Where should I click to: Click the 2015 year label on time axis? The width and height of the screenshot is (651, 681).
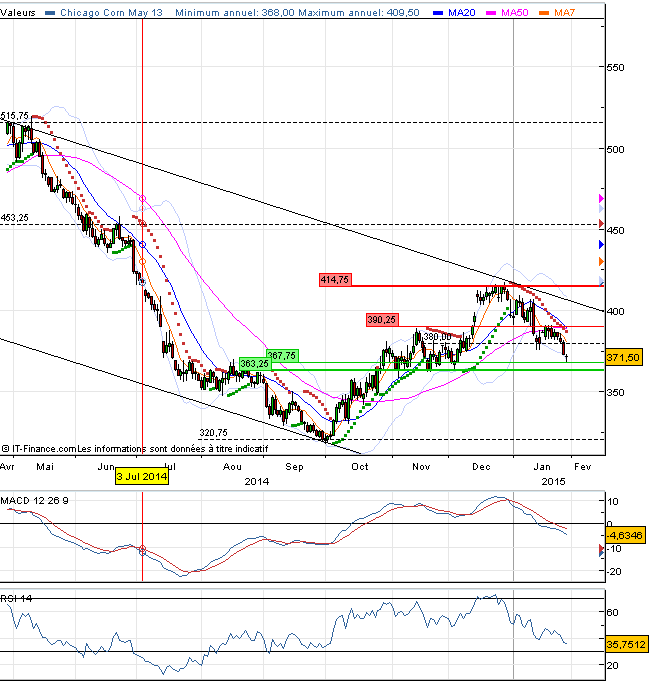point(554,482)
